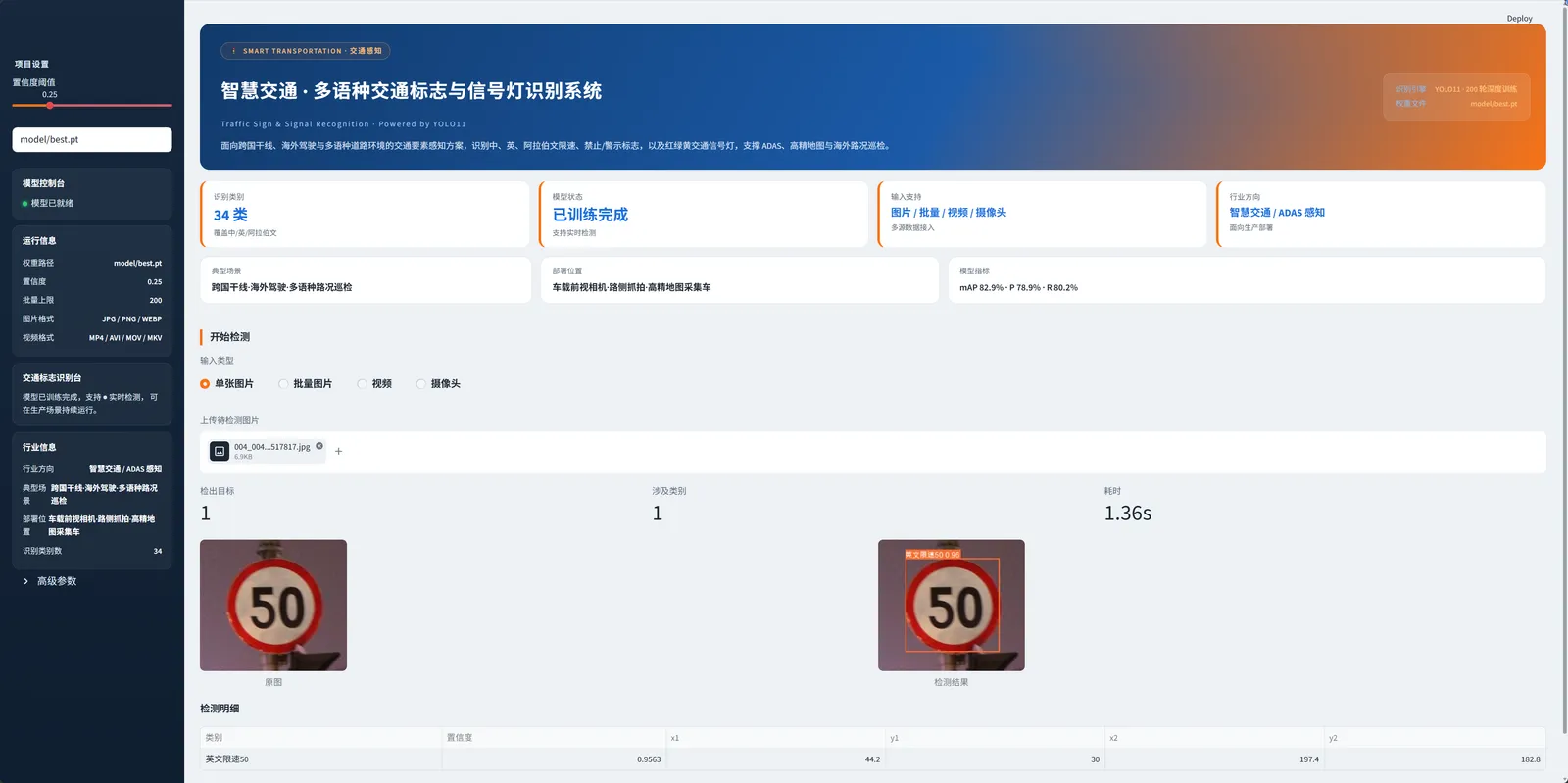This screenshot has width=1568, height=783.
Task: Select the 0.9563 confidence cell
Action: pos(554,759)
